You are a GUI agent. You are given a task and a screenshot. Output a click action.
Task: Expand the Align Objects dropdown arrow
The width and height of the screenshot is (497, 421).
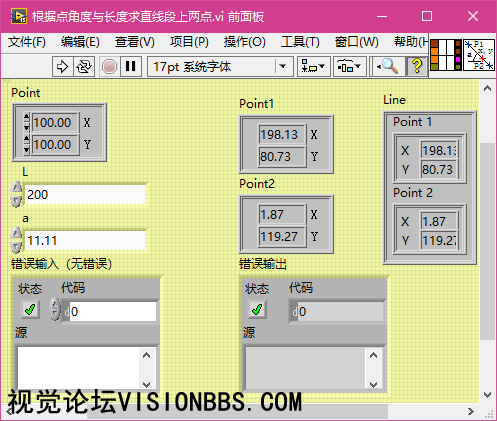tap(322, 67)
